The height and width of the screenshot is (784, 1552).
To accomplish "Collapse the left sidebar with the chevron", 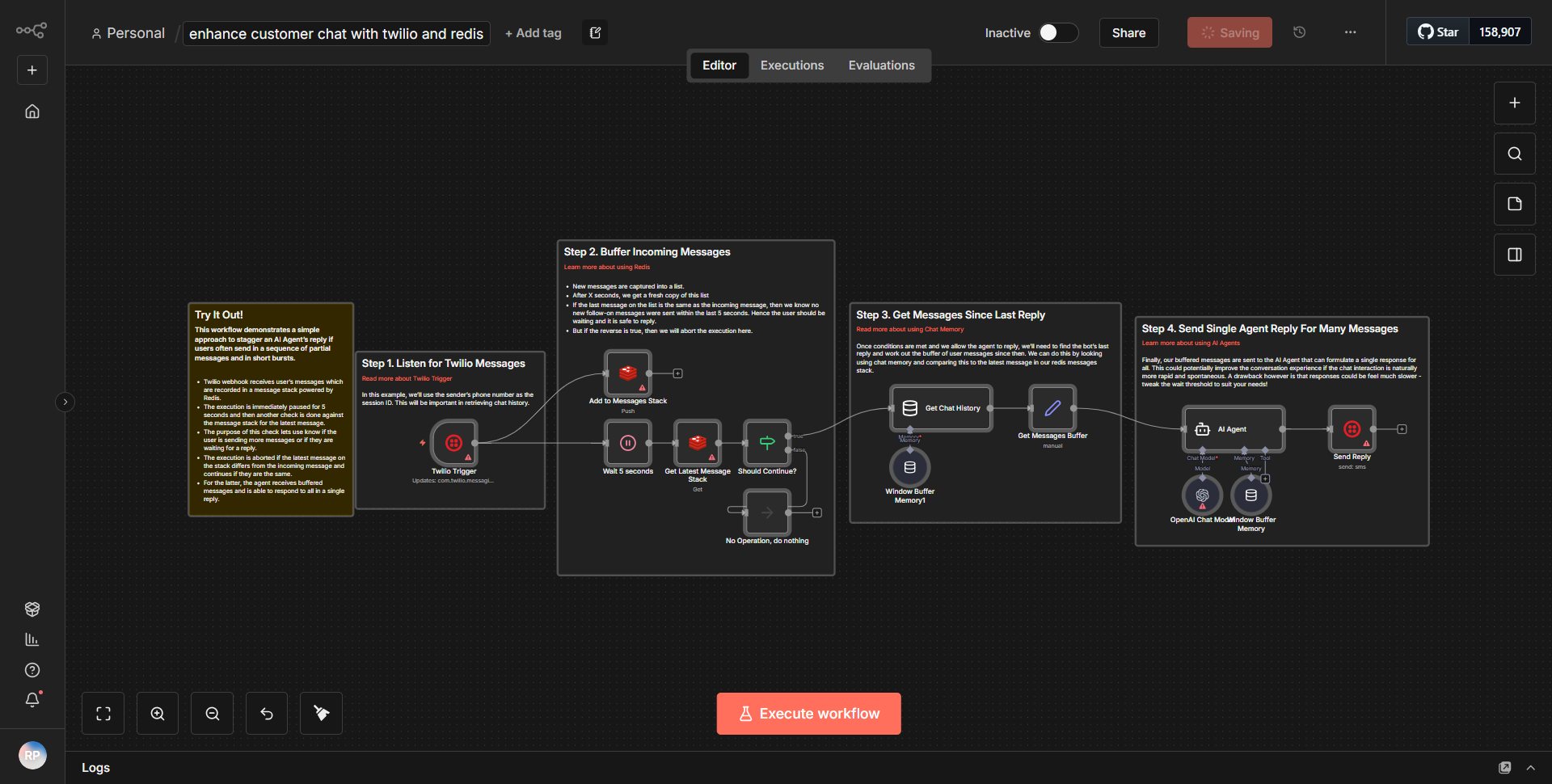I will coord(65,401).
